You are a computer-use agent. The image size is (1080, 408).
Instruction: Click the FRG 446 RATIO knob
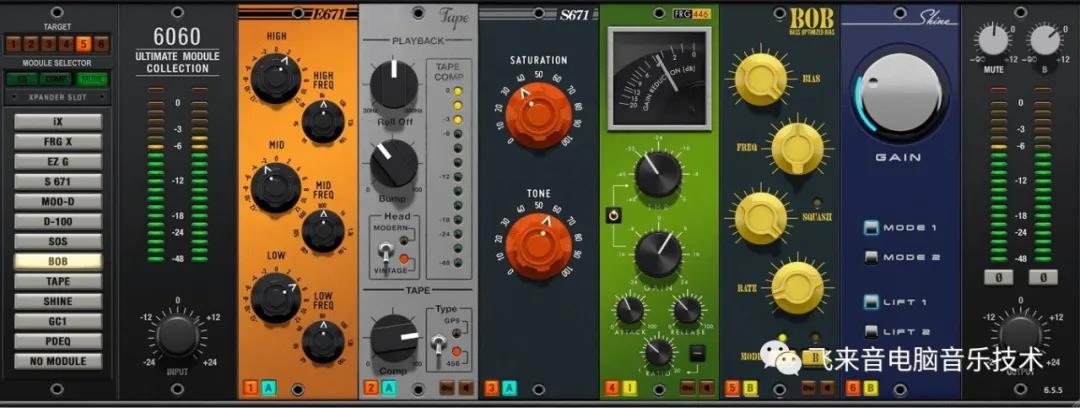click(658, 353)
